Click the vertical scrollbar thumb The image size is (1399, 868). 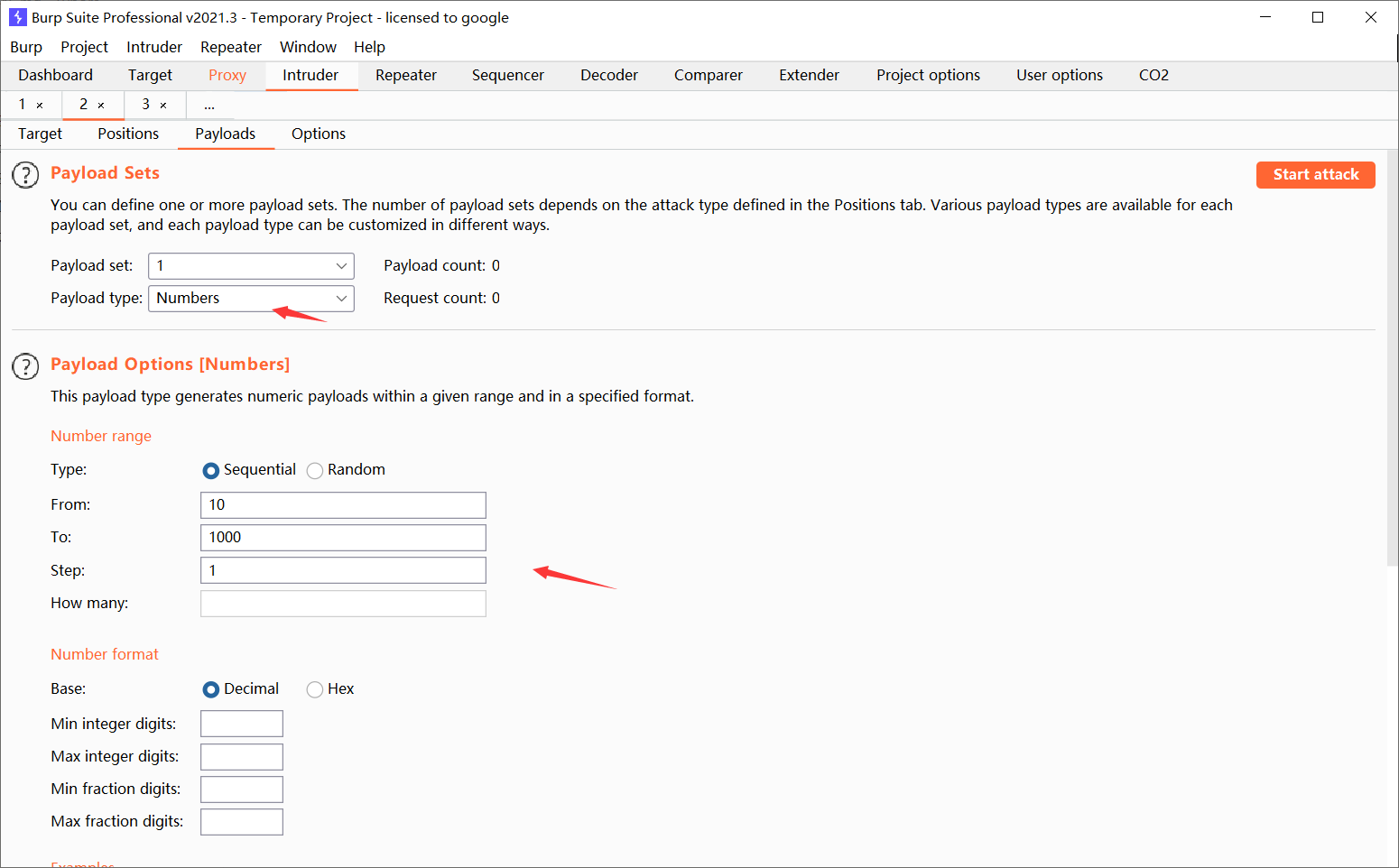[1393, 358]
